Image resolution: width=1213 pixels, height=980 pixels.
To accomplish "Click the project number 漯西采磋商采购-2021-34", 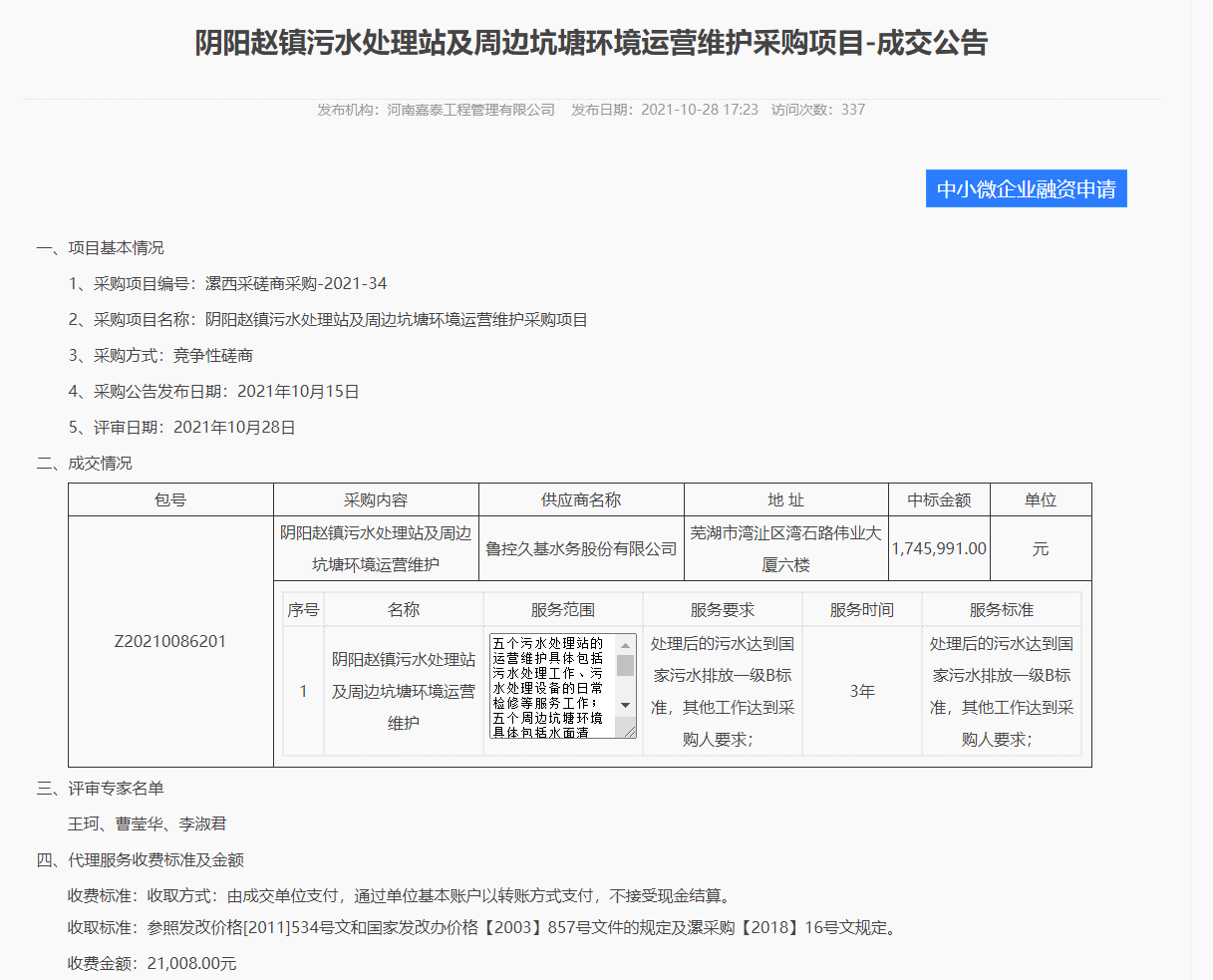I will click(296, 284).
